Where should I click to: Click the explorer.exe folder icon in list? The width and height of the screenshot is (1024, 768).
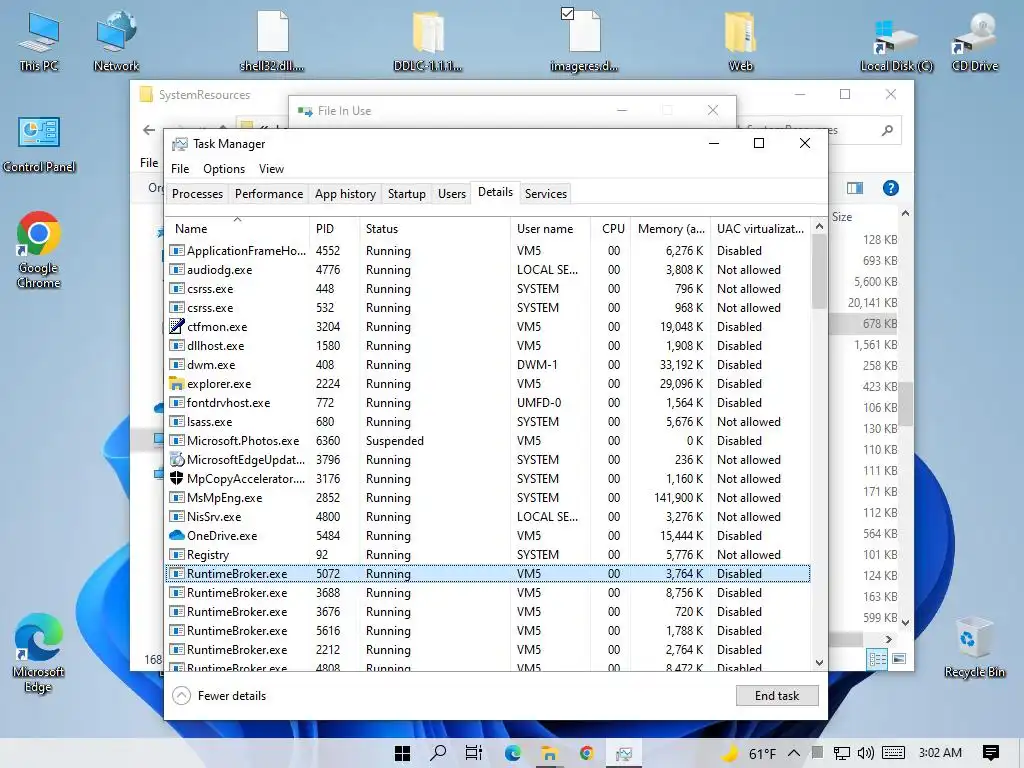176,383
